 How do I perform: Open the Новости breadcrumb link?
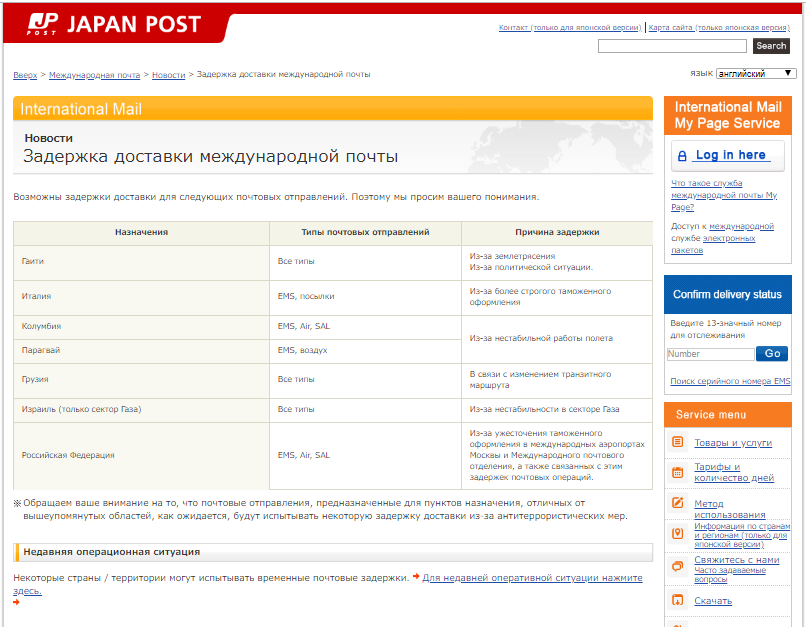(168, 75)
